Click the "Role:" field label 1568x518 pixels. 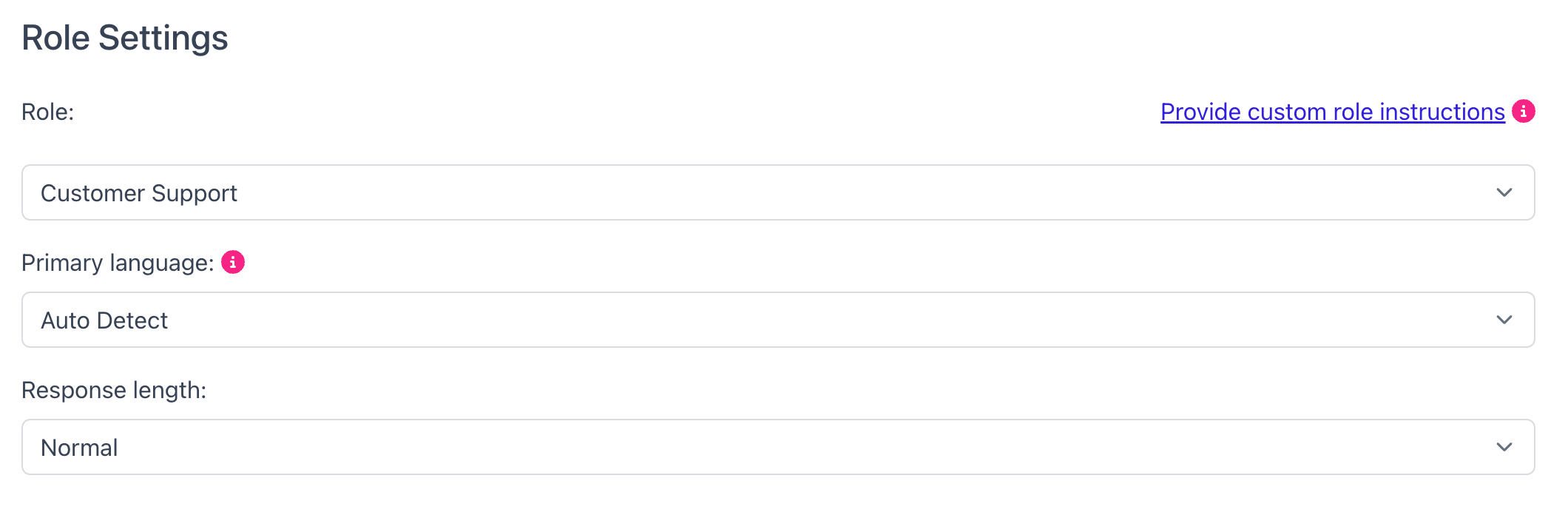48,112
